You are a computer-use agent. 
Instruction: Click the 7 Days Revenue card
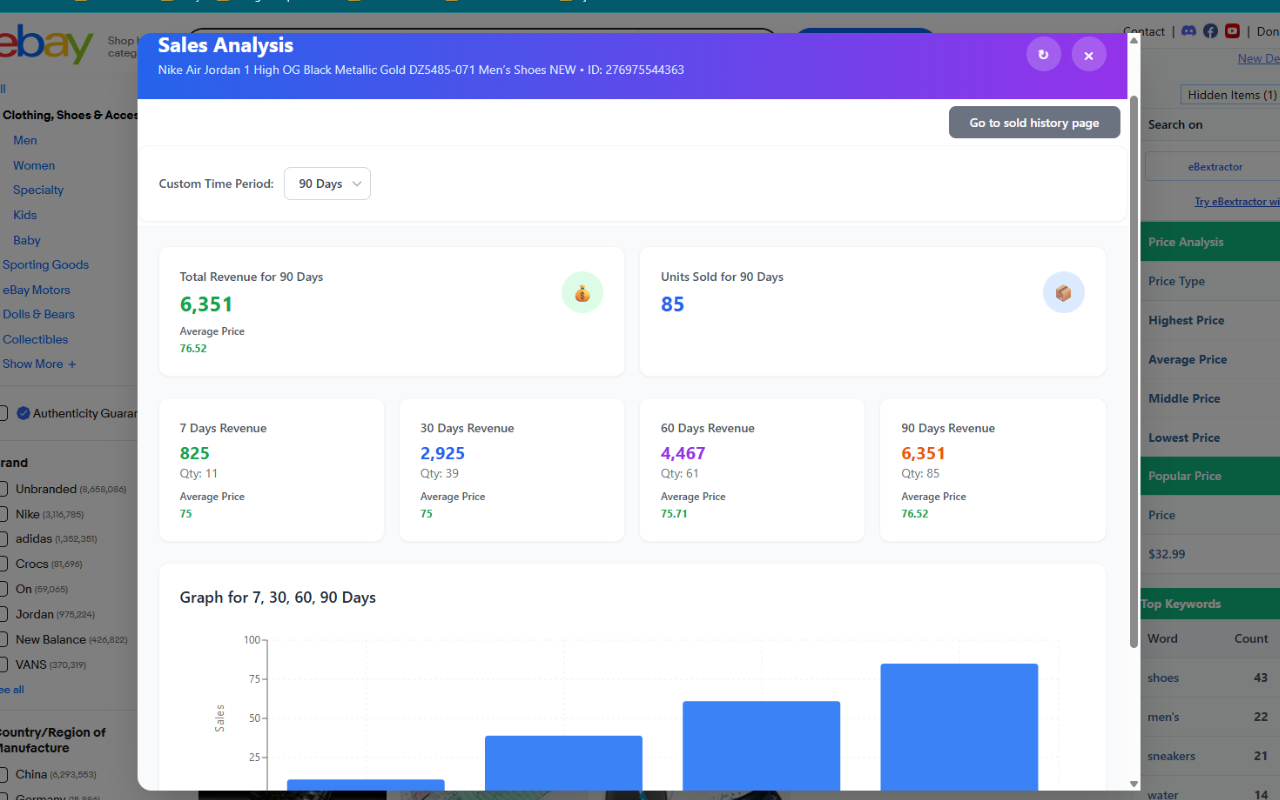[x=271, y=470]
